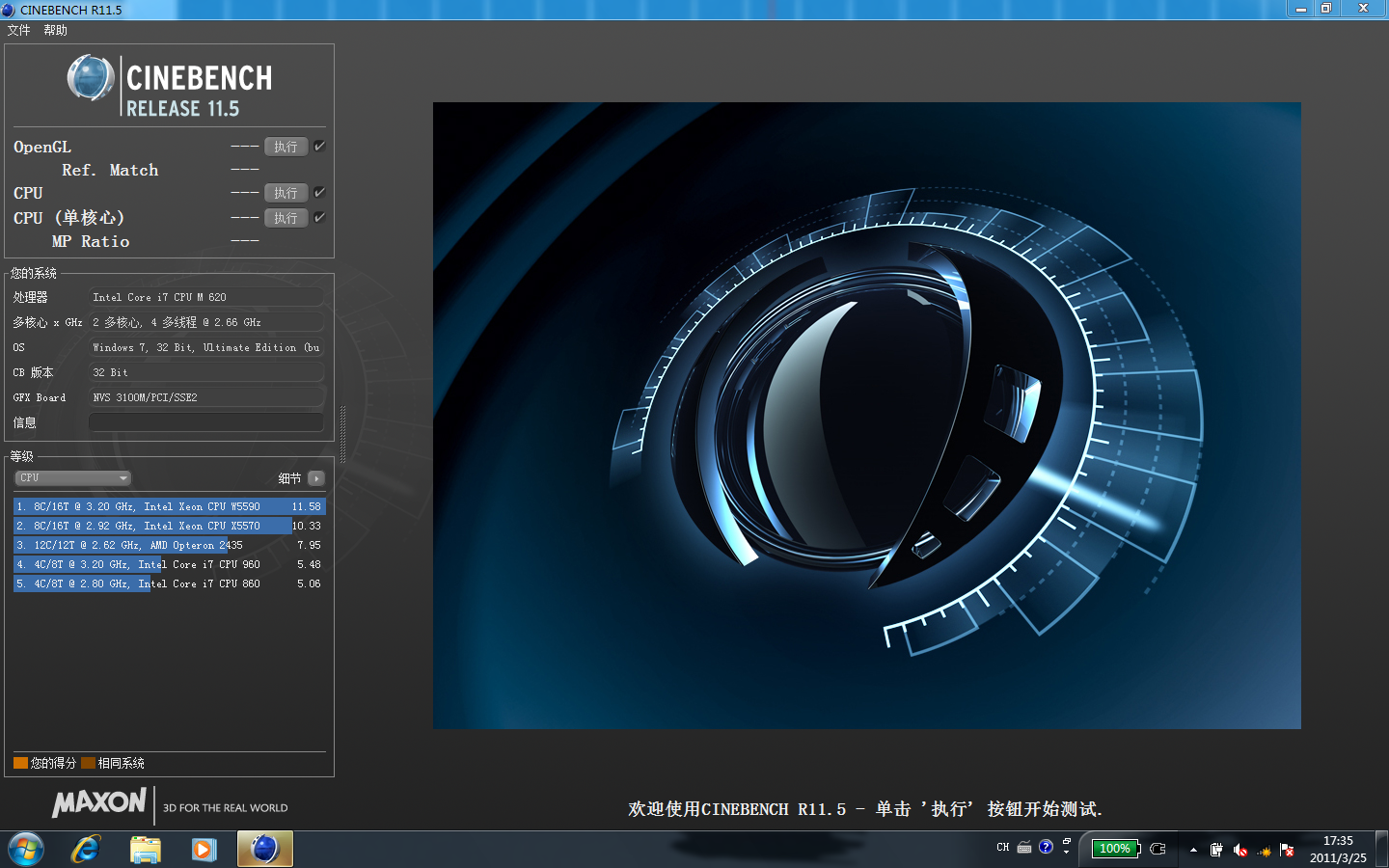This screenshot has height=868, width=1389.
Task: Open the Windows Start menu
Action: click(26, 850)
